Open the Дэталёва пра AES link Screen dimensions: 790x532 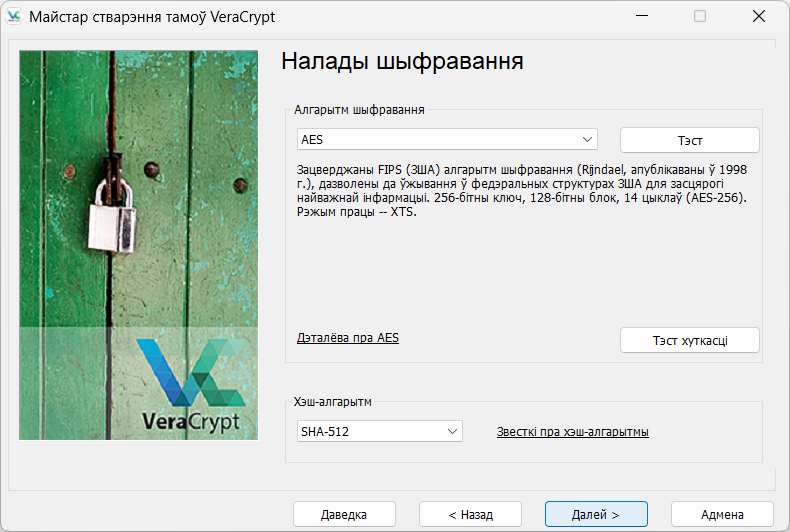[x=348, y=338]
